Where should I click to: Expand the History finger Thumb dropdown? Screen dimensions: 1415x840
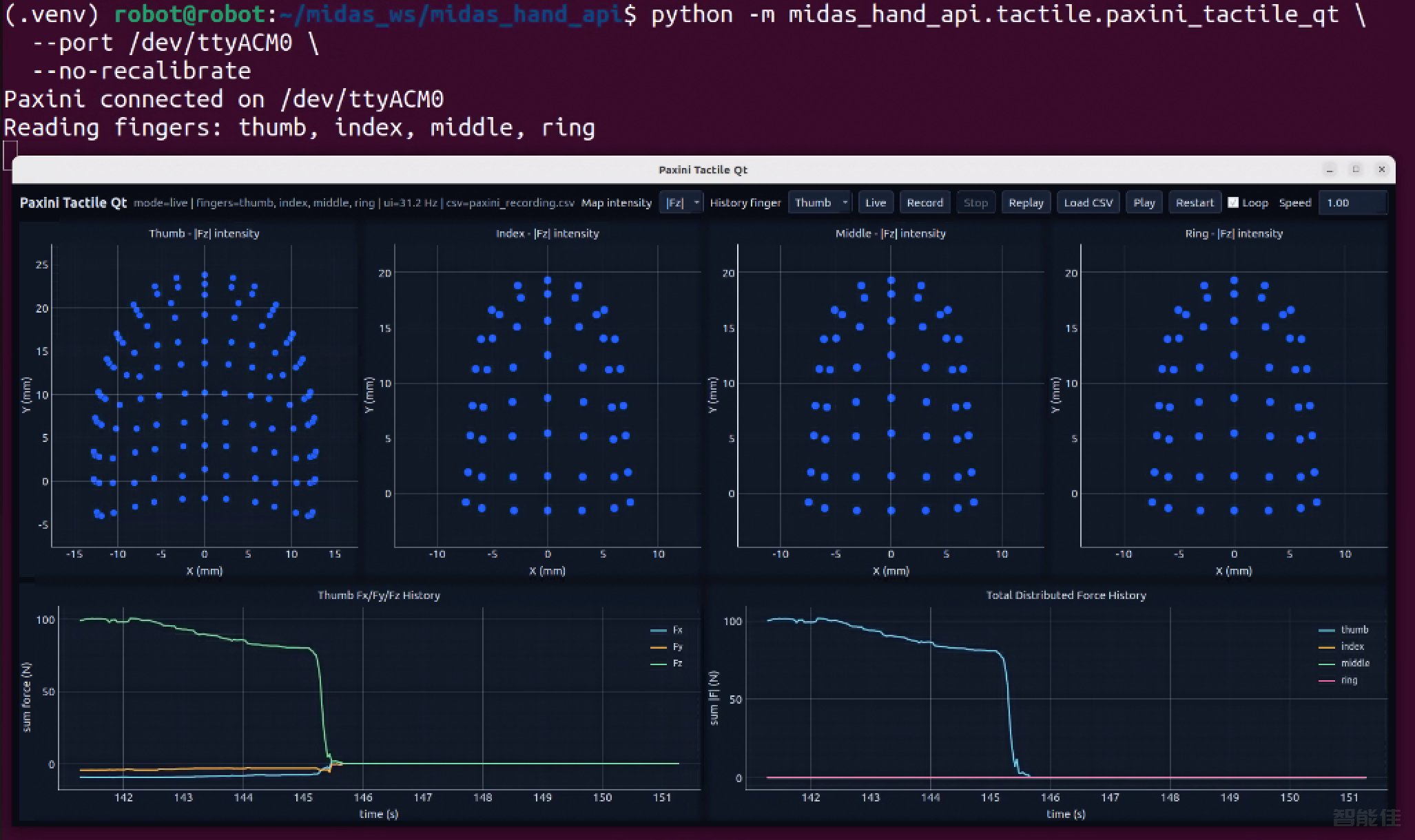820,202
